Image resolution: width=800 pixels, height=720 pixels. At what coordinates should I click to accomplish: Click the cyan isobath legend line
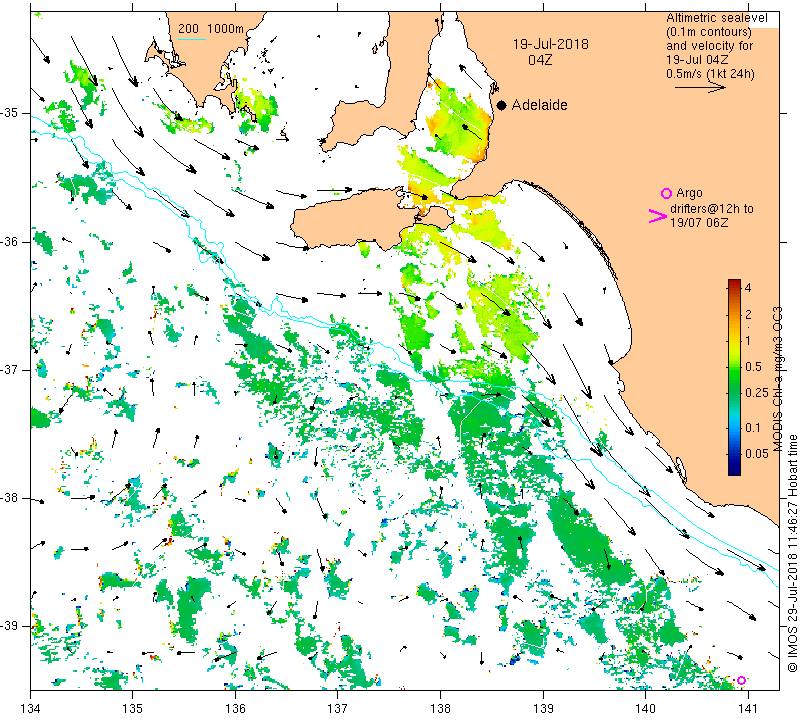[192, 39]
